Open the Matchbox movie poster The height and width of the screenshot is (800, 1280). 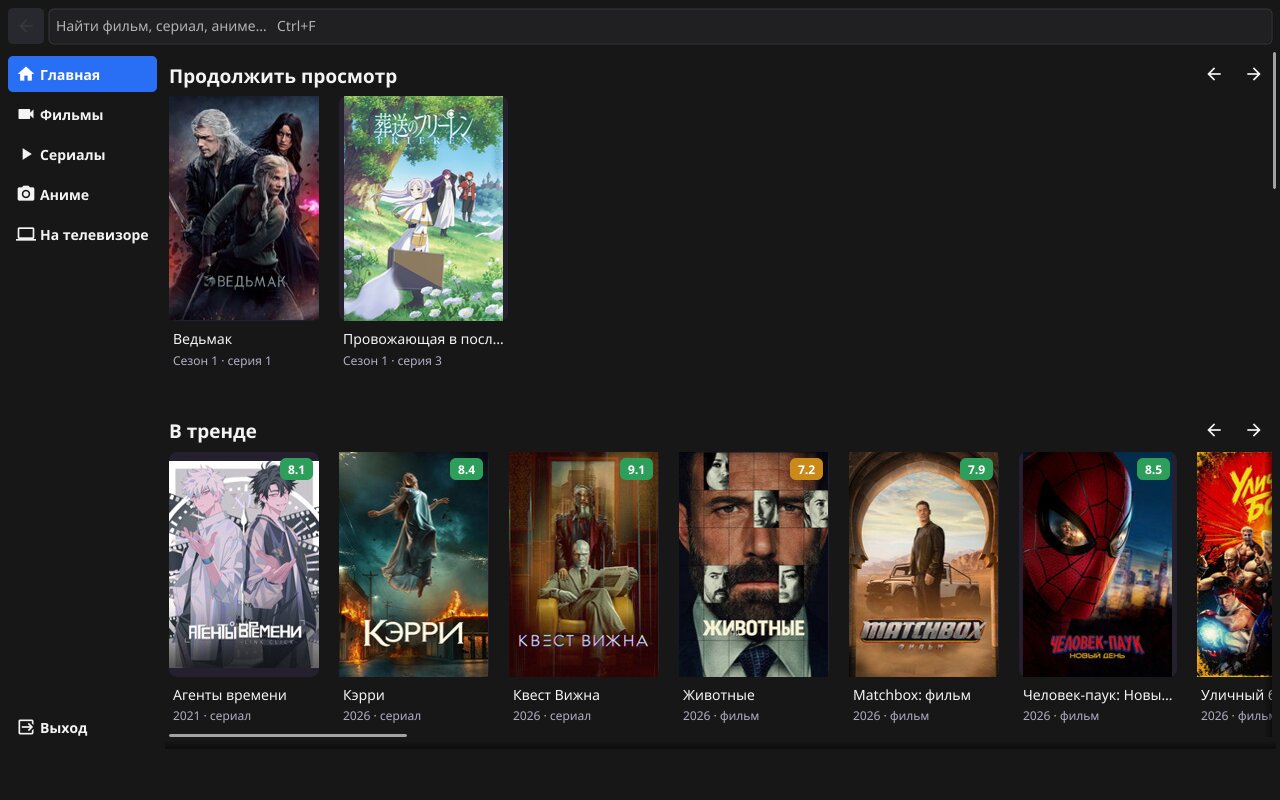[924, 564]
